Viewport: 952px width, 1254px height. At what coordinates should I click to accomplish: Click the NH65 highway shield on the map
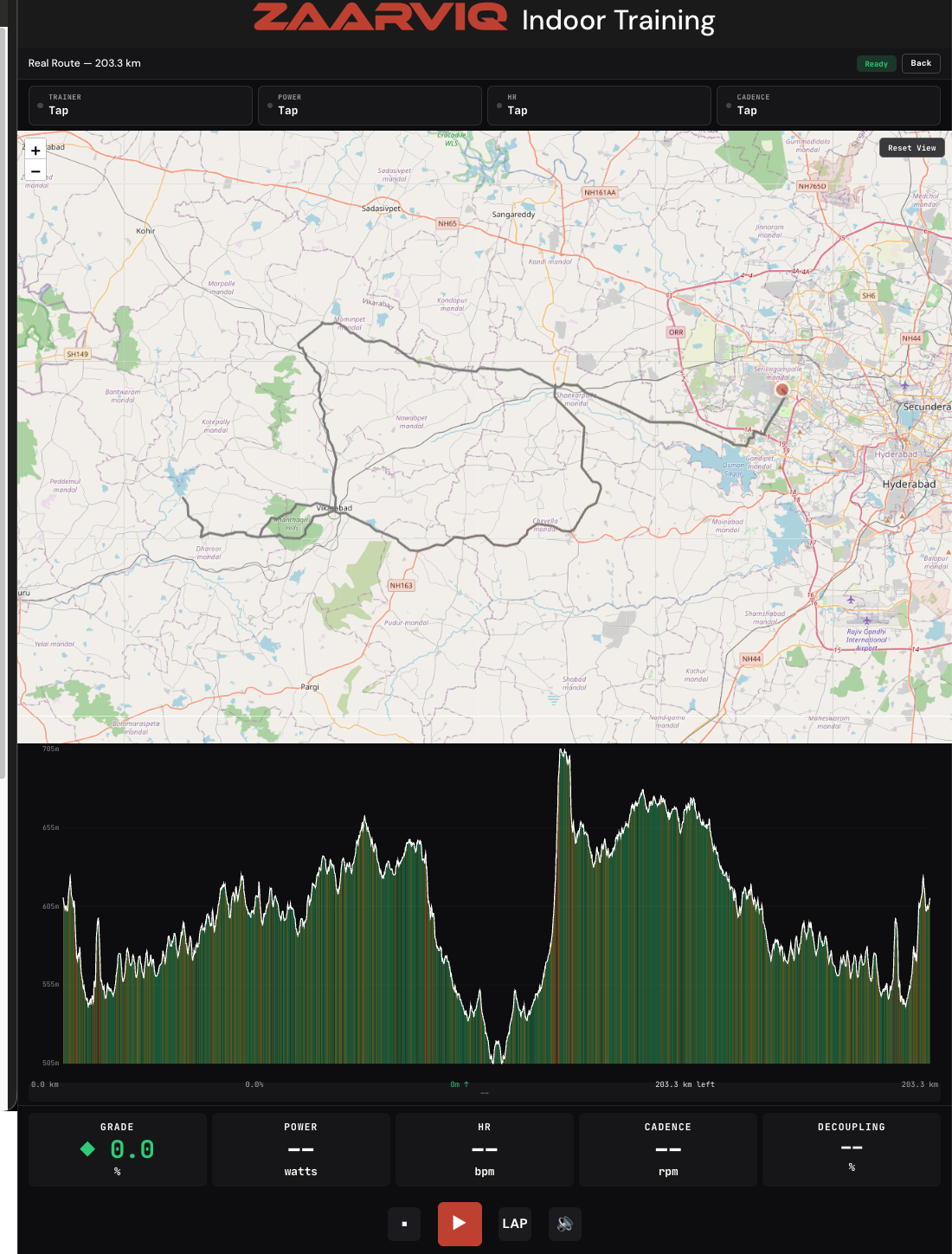point(447,223)
